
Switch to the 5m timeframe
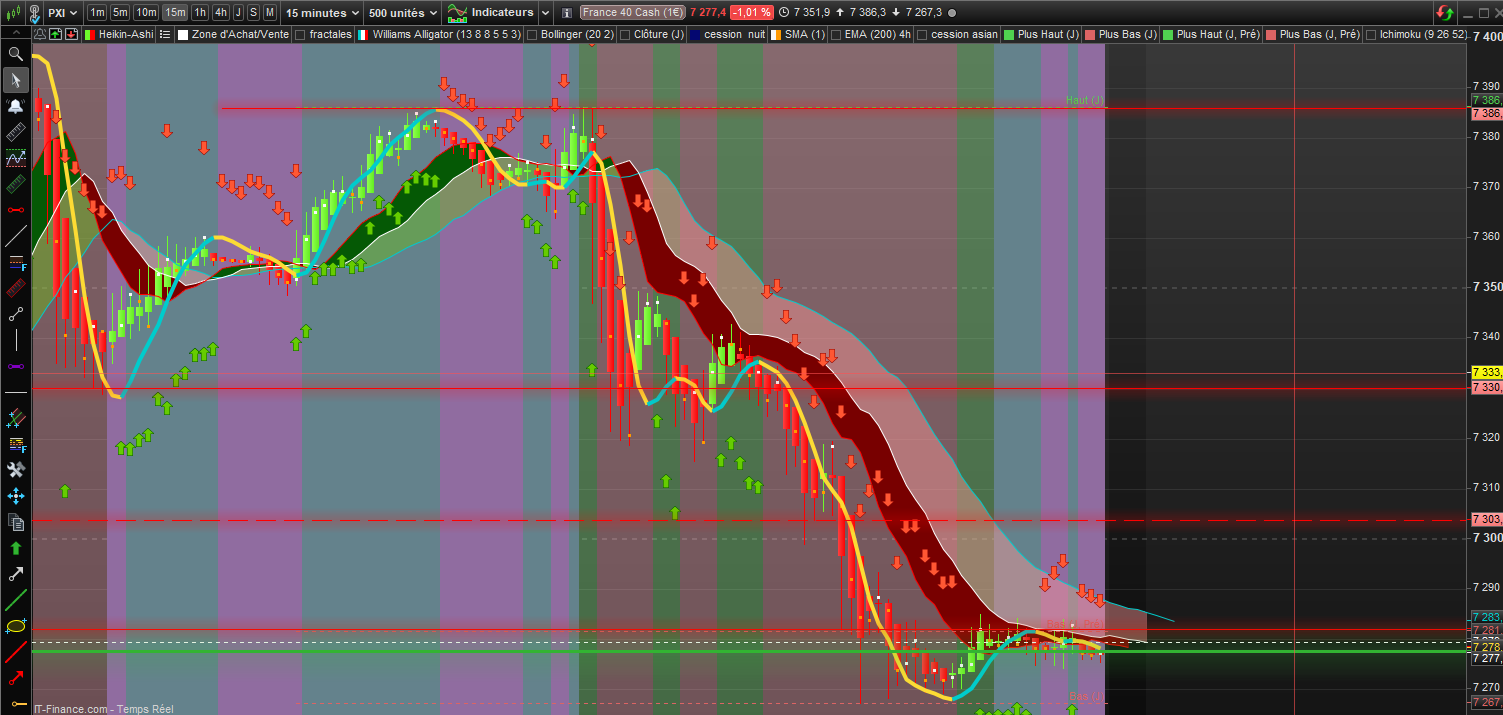(119, 13)
